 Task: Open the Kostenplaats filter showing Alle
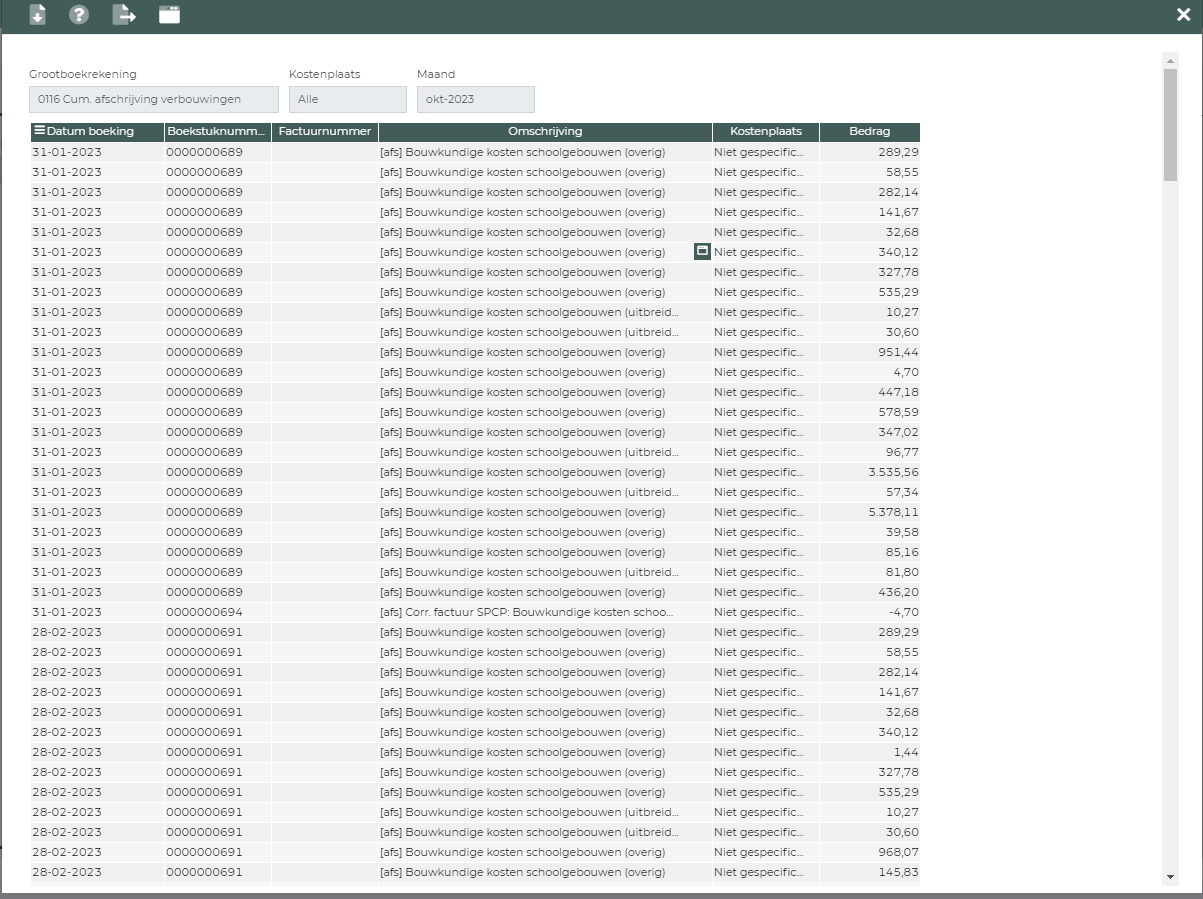(347, 100)
